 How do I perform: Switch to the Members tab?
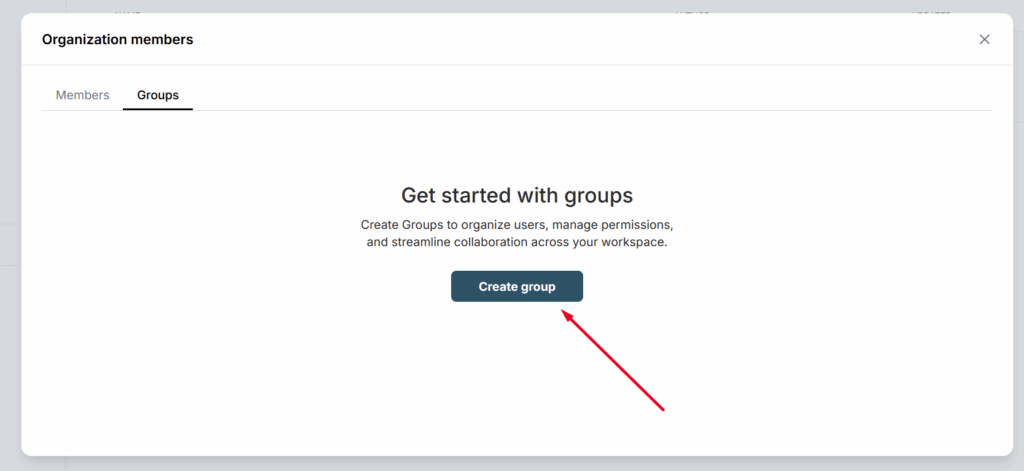point(82,95)
